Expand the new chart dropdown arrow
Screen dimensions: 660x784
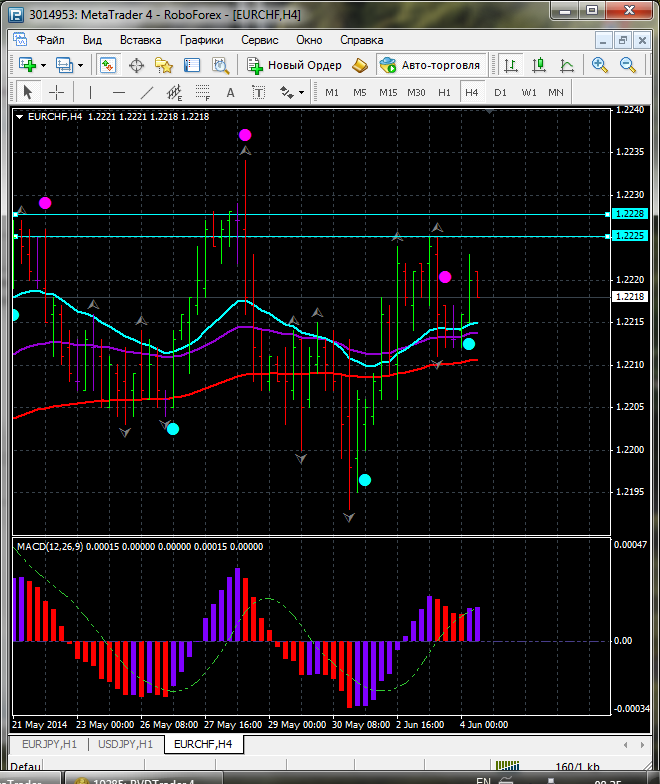pos(42,65)
